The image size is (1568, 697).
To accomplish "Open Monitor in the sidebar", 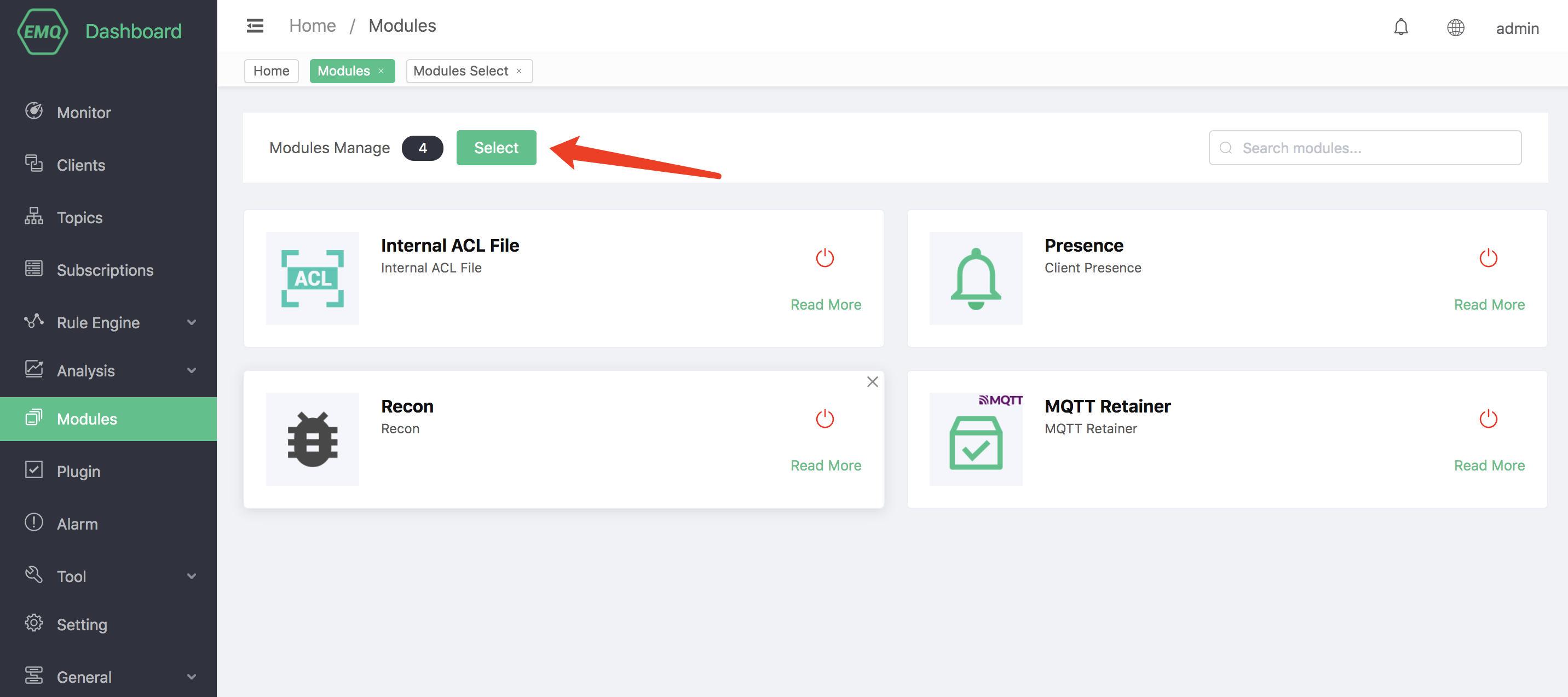I will coord(108,113).
